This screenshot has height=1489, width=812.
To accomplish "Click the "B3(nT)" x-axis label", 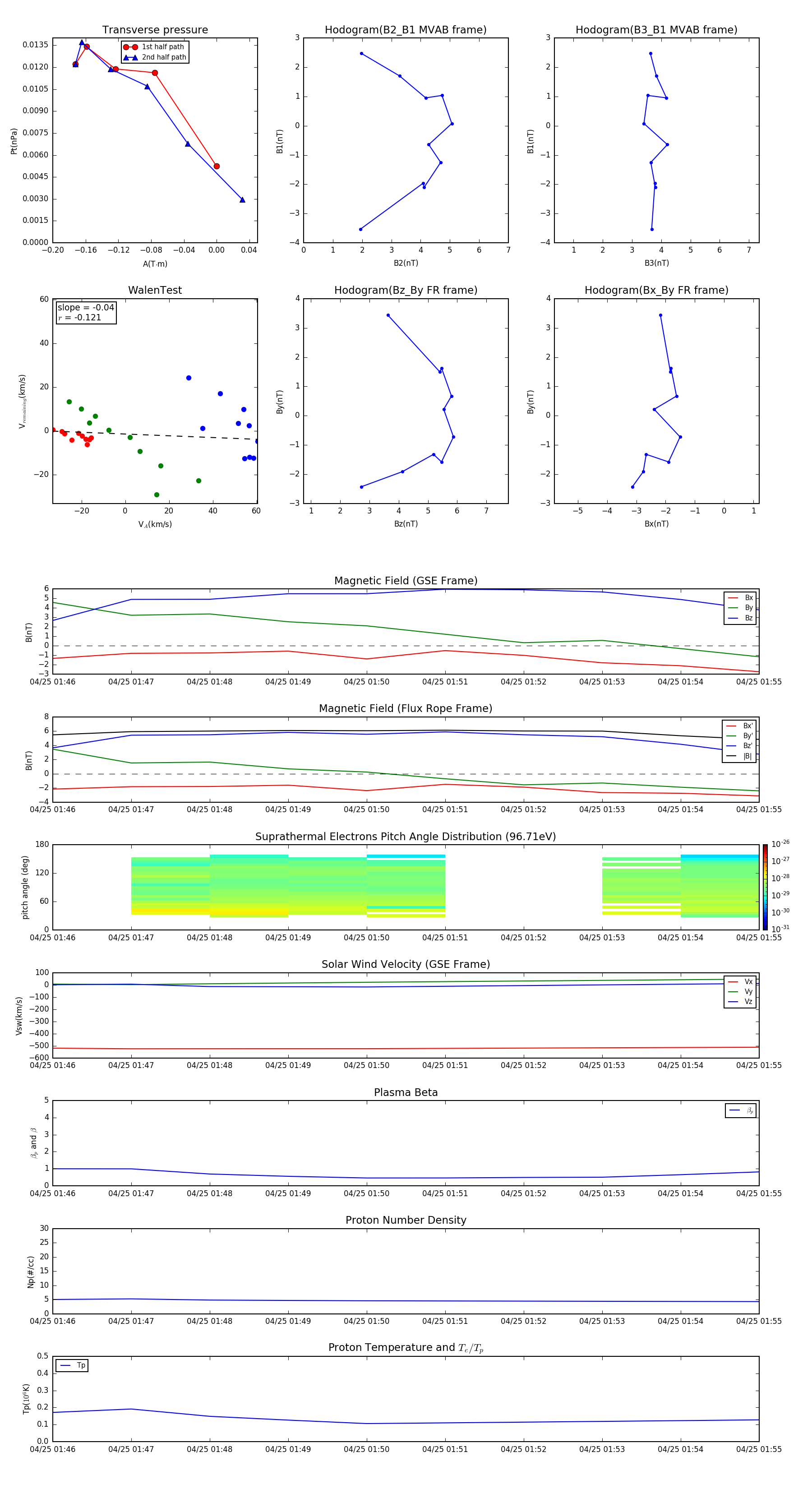I will pyautogui.click(x=656, y=263).
